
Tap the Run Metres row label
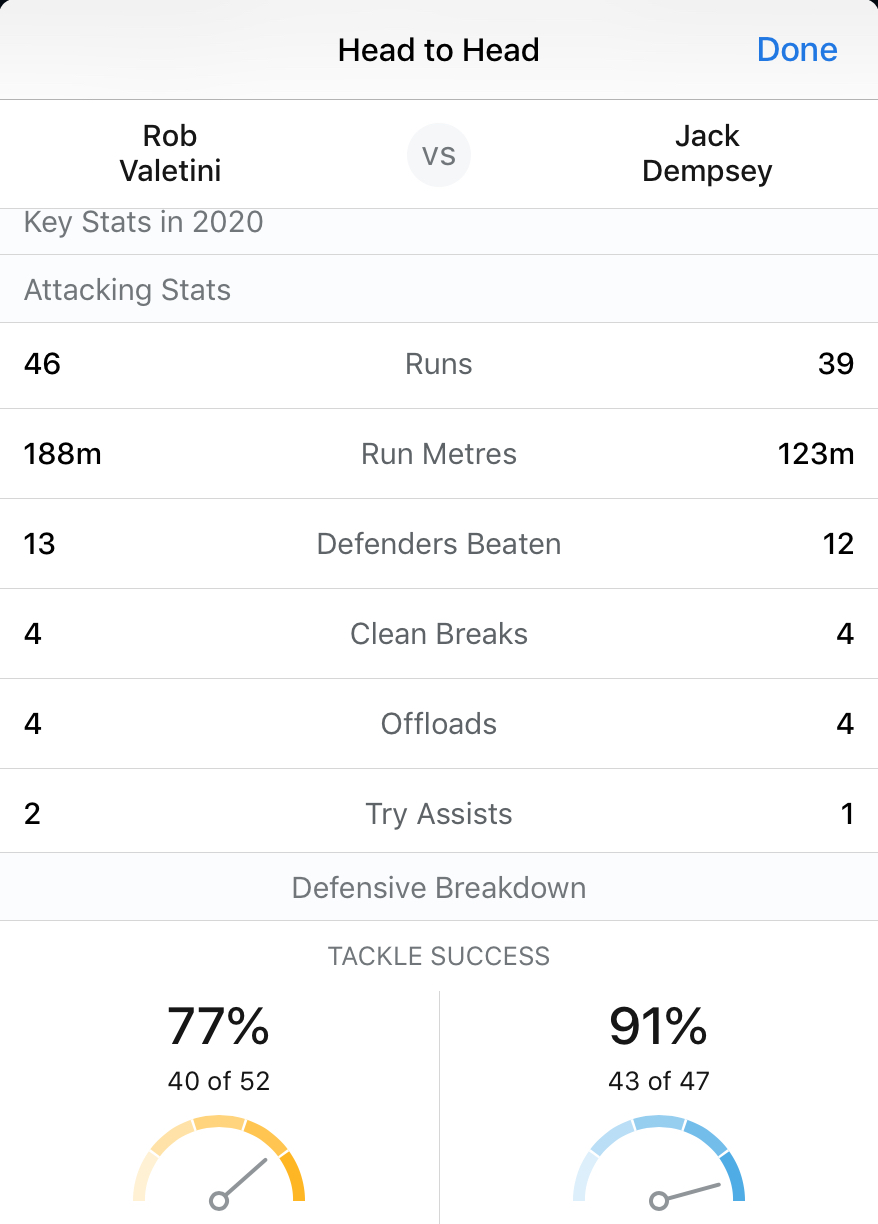click(x=439, y=454)
